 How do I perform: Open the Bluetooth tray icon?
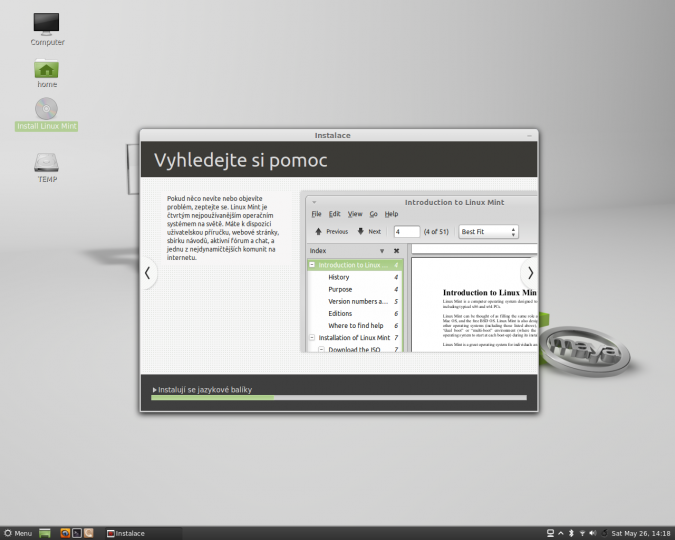click(x=571, y=533)
